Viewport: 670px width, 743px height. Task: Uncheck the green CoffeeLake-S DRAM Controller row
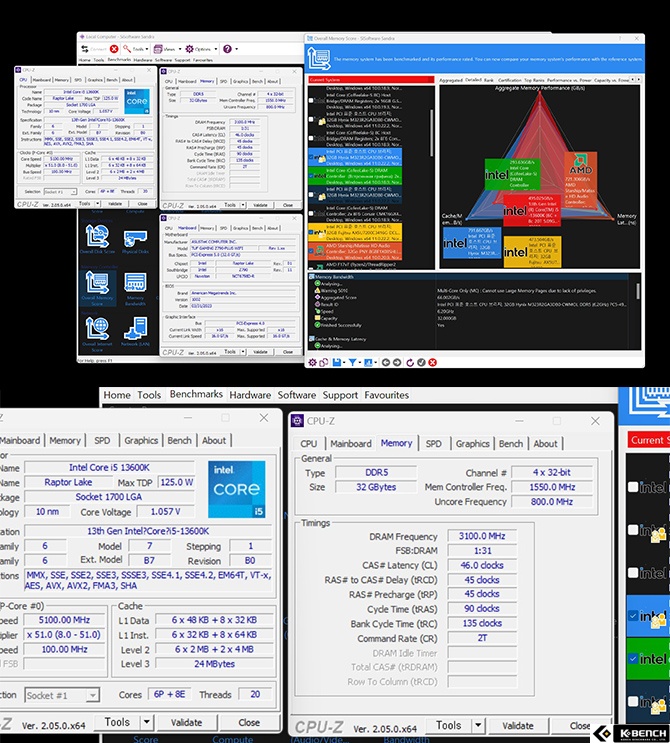311,176
